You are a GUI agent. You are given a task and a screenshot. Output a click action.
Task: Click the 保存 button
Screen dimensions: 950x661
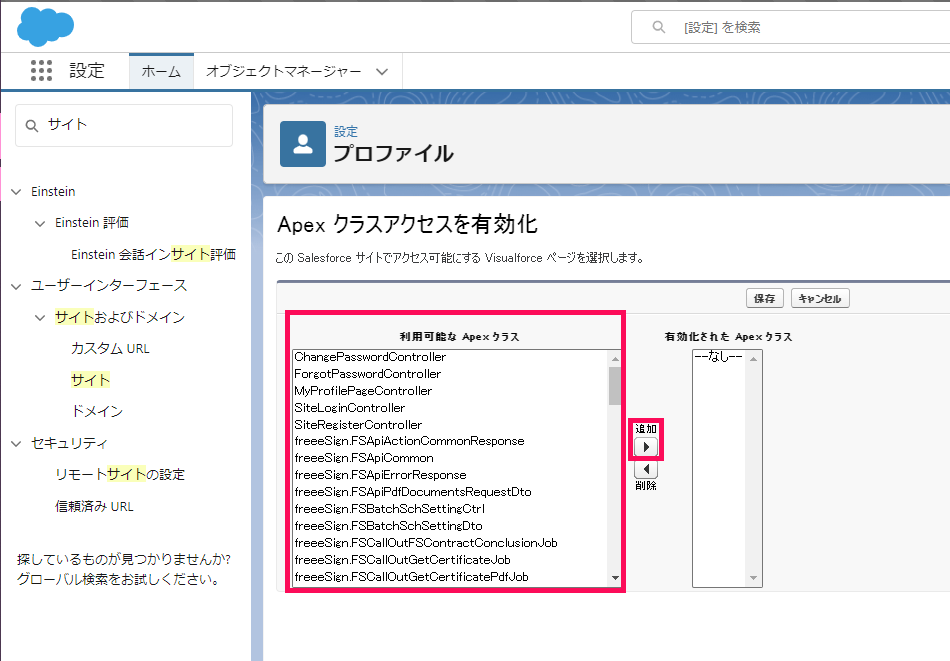click(765, 298)
